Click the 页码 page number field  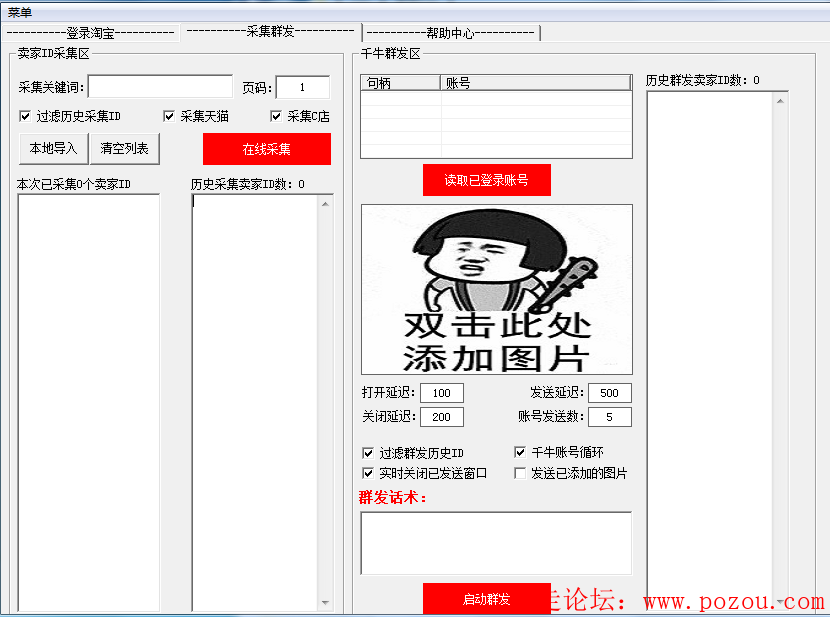point(303,87)
